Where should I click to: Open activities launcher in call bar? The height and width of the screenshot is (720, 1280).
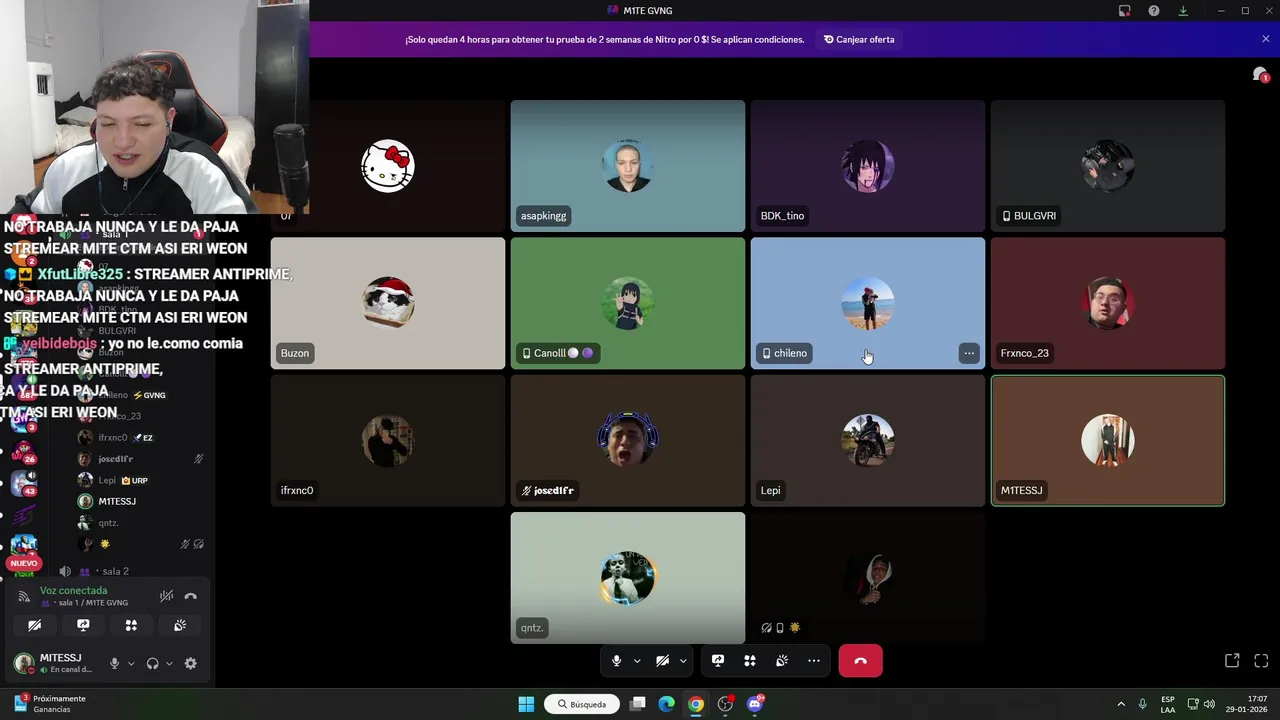coord(750,661)
